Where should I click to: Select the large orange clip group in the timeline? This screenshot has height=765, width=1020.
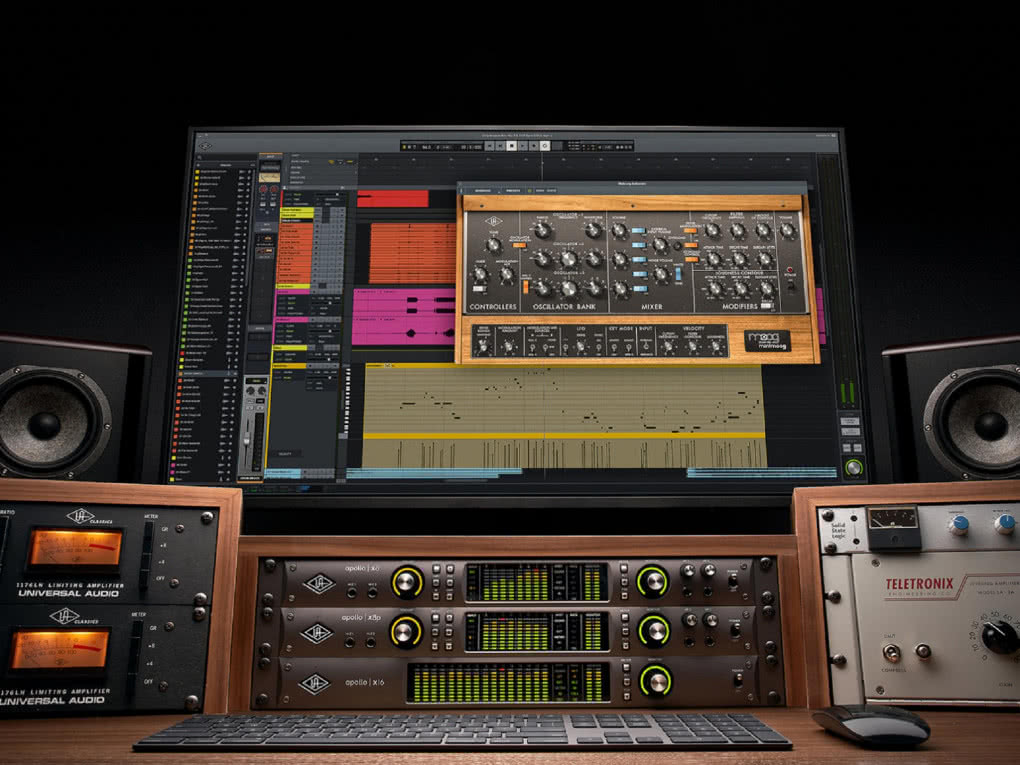pyautogui.click(x=412, y=254)
